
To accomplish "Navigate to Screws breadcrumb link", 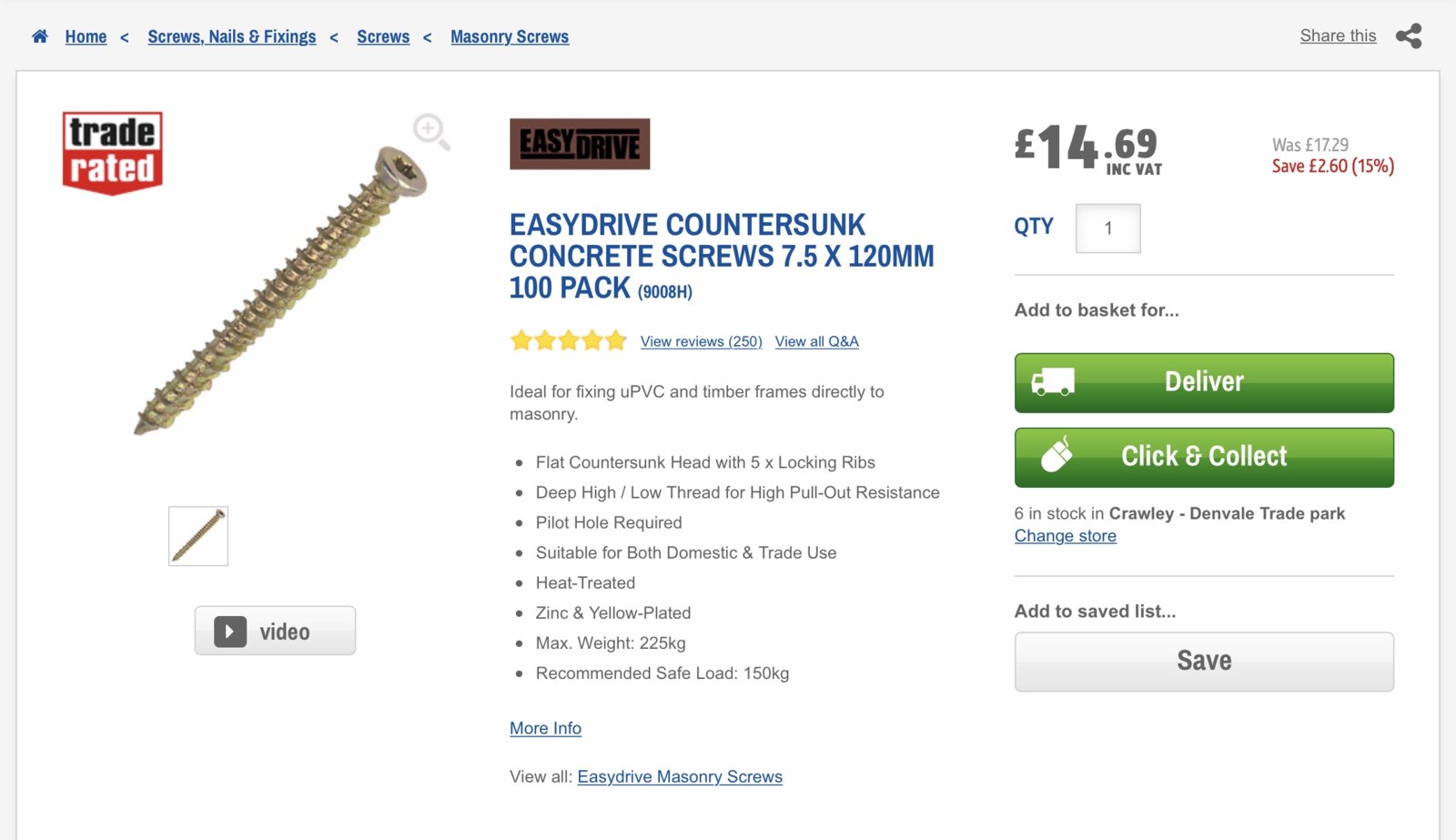I will 383,36.
